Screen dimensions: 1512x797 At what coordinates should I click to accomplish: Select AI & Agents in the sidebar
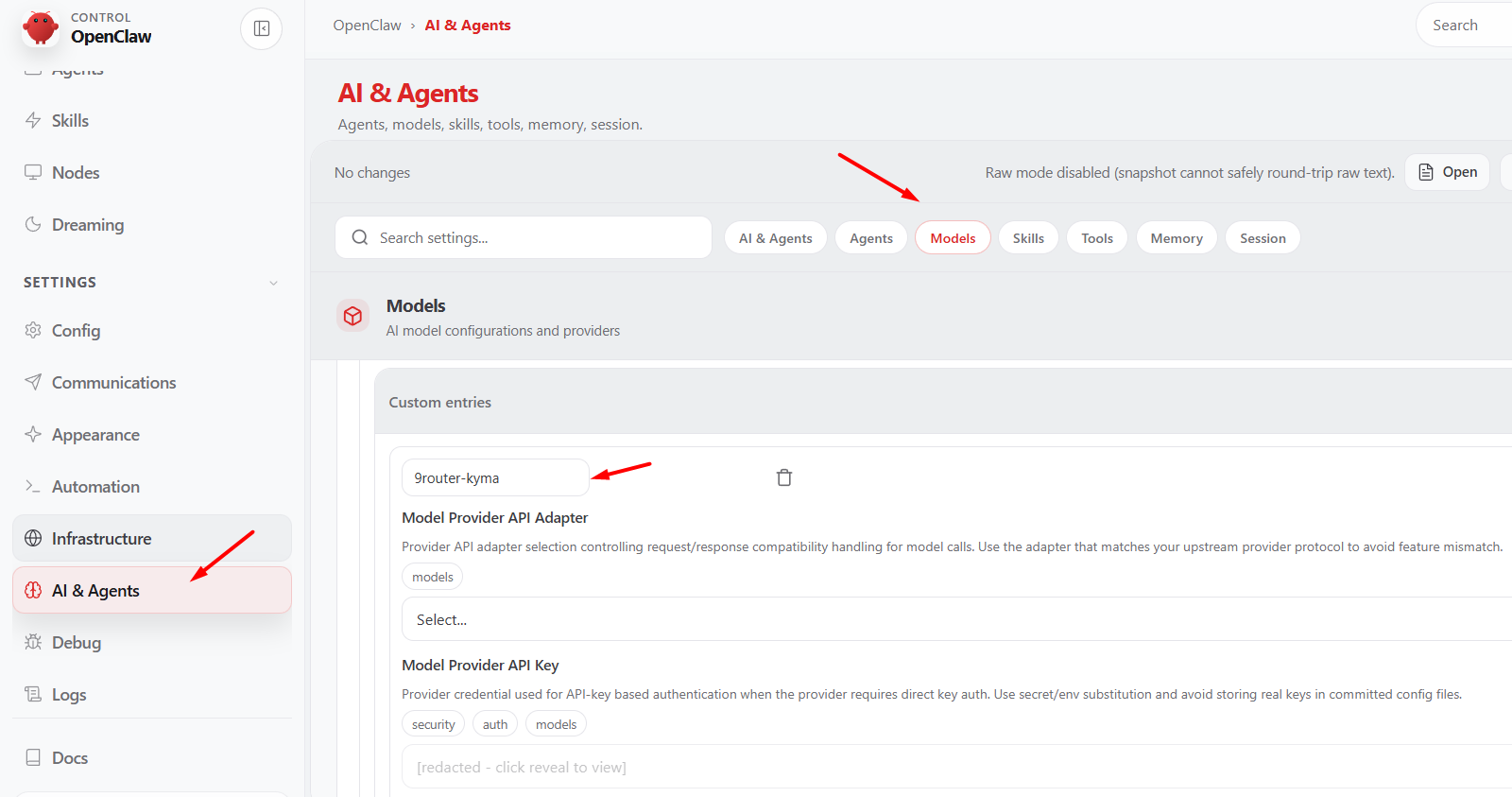click(152, 590)
